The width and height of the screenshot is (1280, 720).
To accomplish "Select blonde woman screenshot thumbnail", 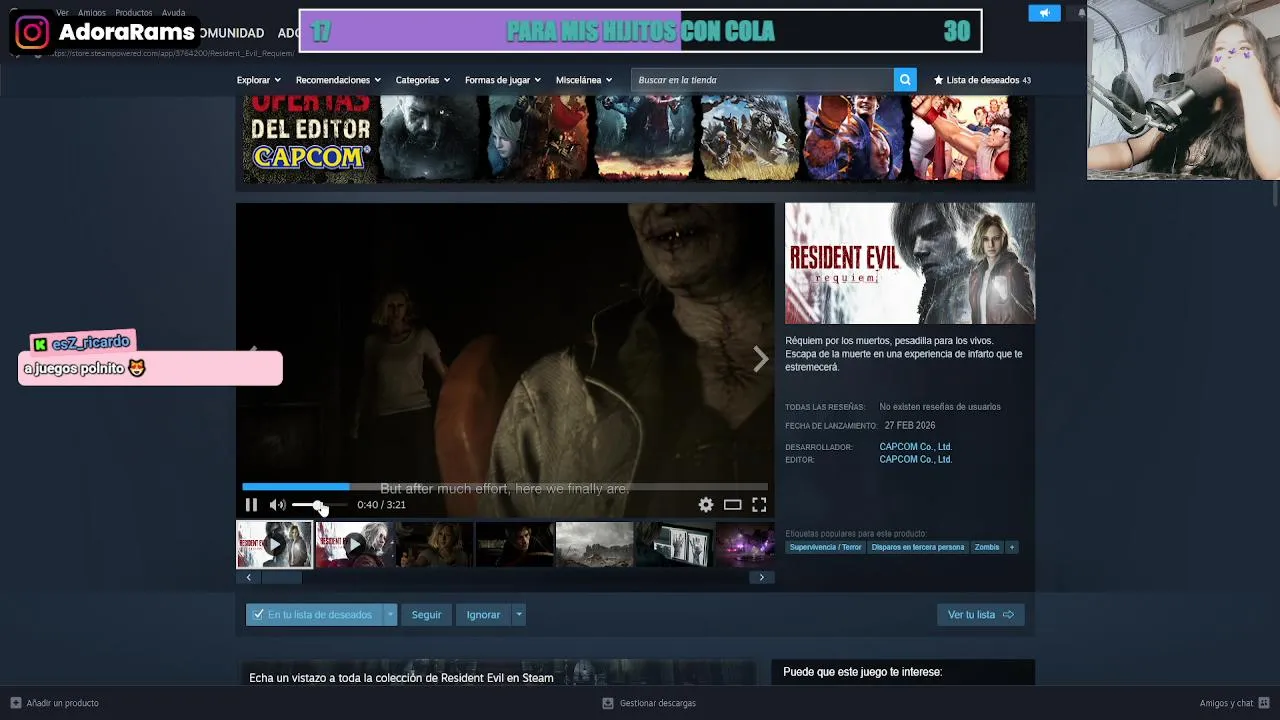I will (x=434, y=545).
